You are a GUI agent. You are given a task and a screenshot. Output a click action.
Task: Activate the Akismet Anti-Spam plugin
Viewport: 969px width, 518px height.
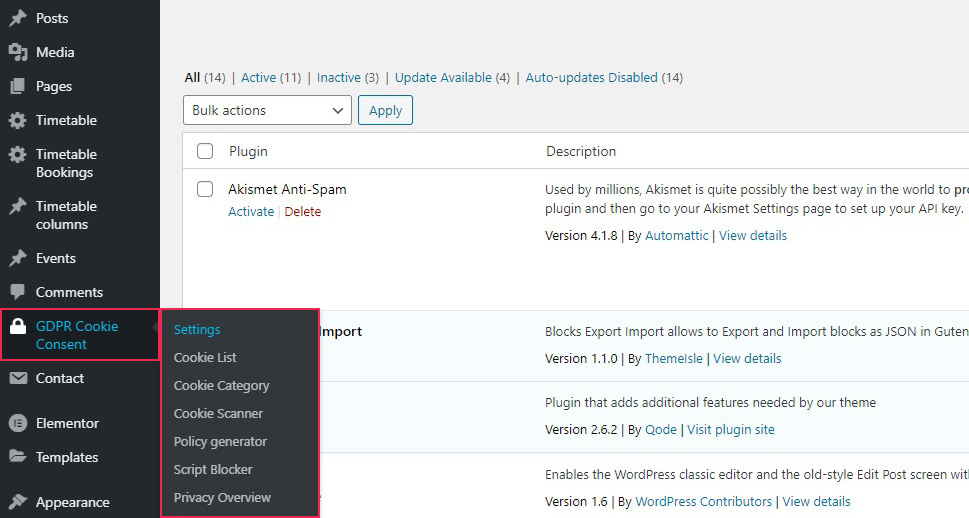[251, 211]
